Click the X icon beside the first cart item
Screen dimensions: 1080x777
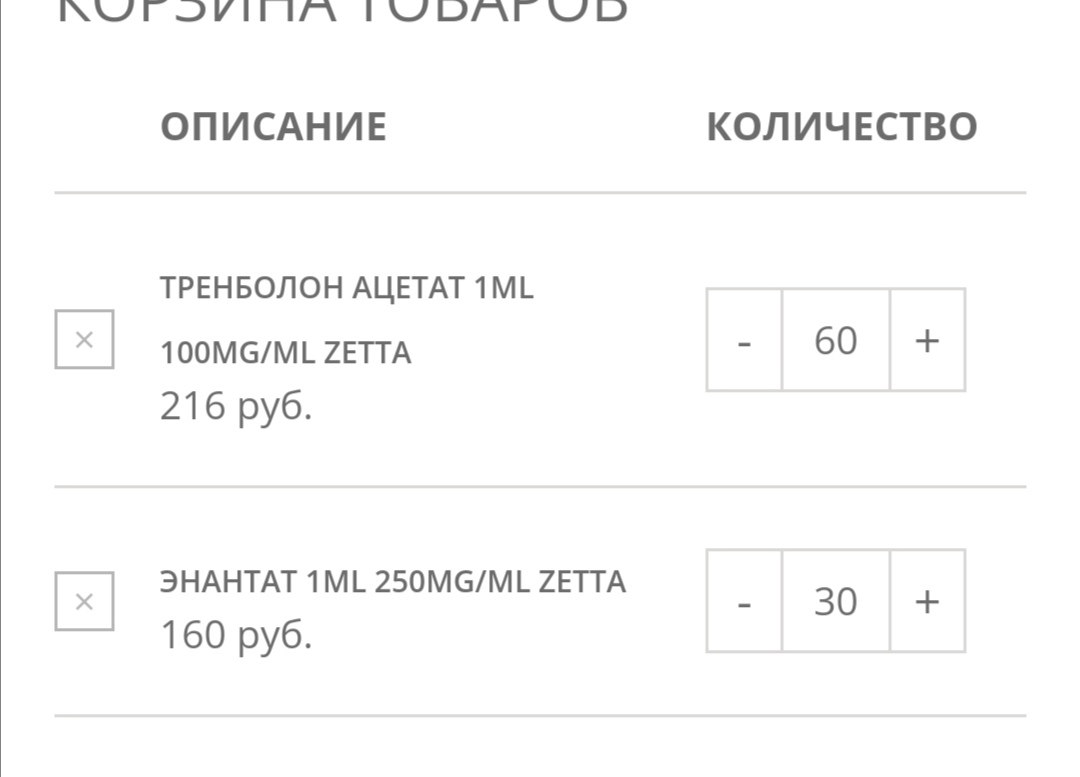click(84, 339)
